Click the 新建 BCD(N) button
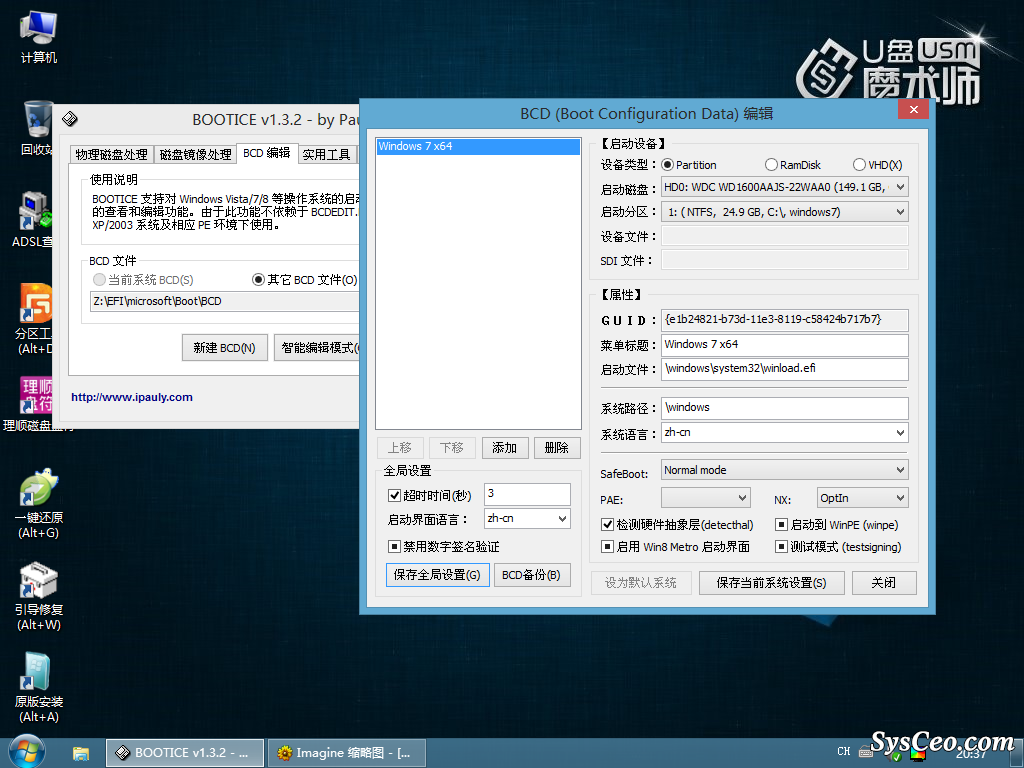 click(x=225, y=347)
